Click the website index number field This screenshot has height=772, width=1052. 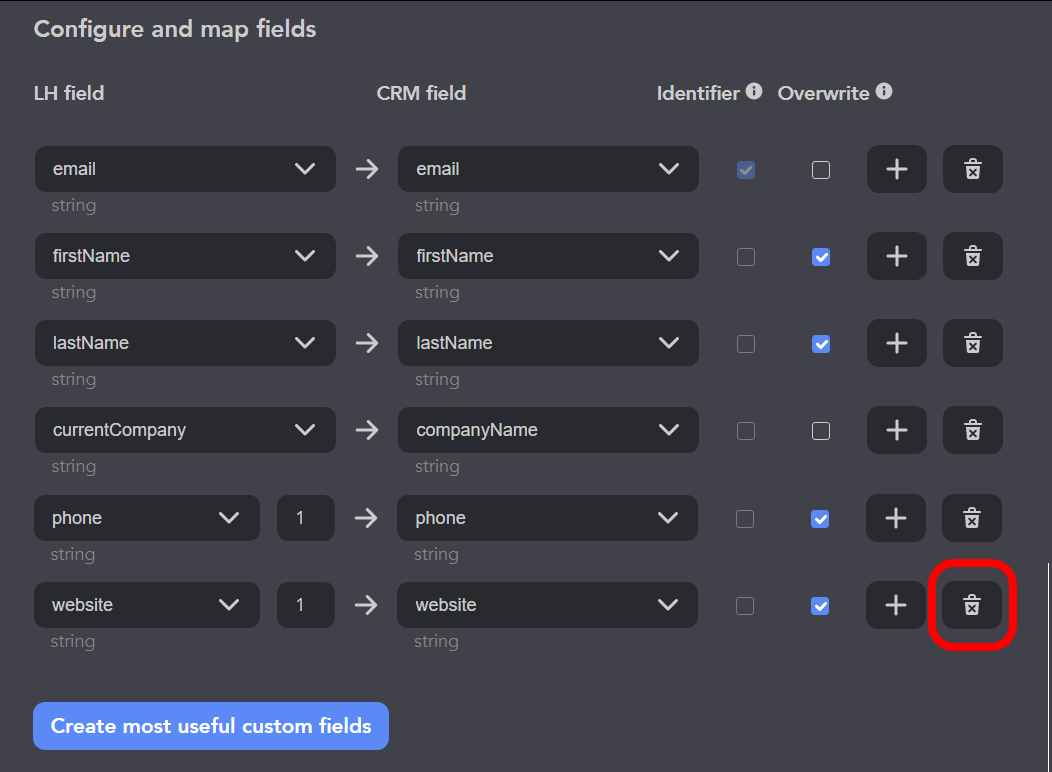306,605
